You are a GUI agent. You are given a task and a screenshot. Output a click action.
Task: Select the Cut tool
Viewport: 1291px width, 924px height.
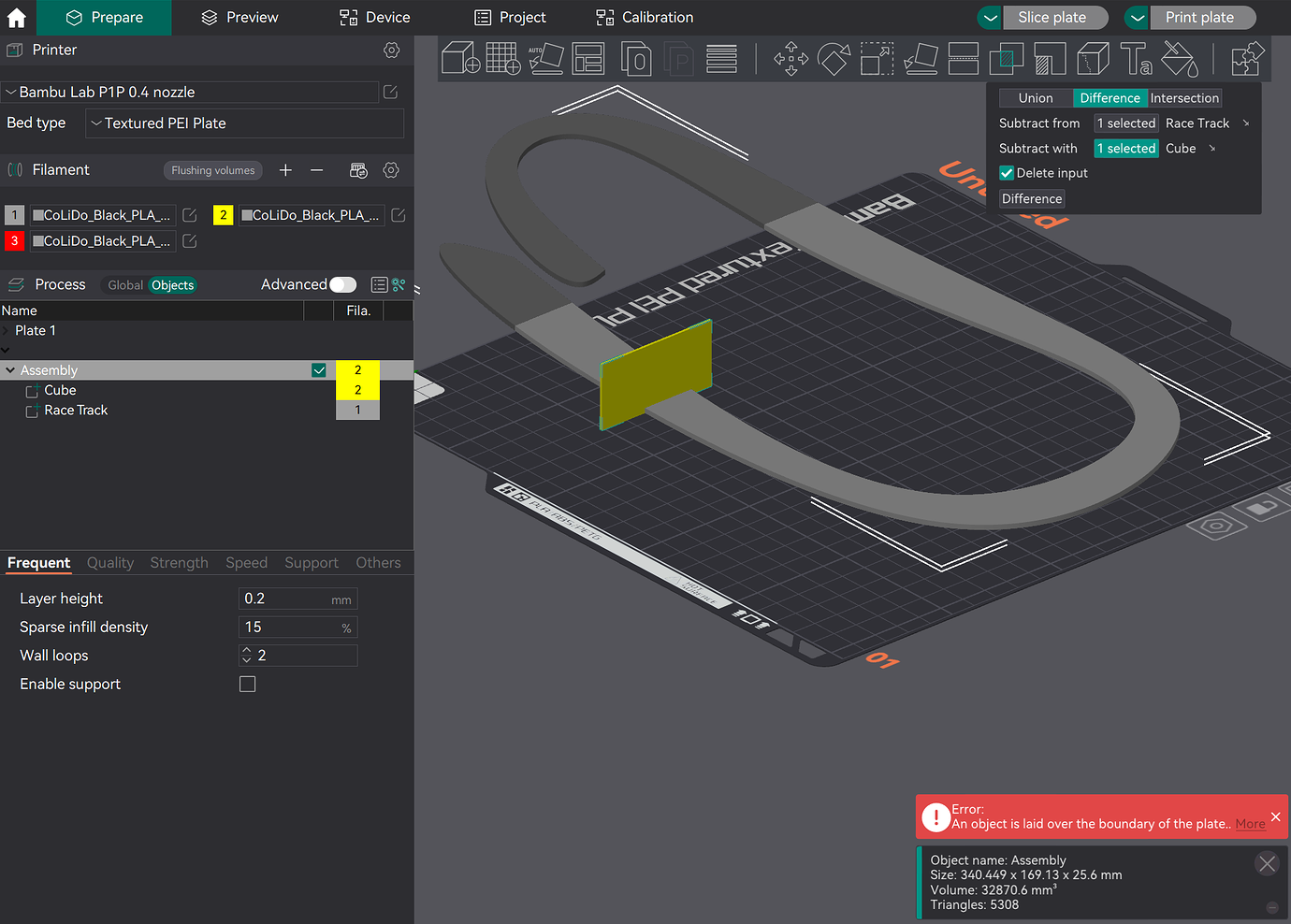pyautogui.click(x=964, y=59)
